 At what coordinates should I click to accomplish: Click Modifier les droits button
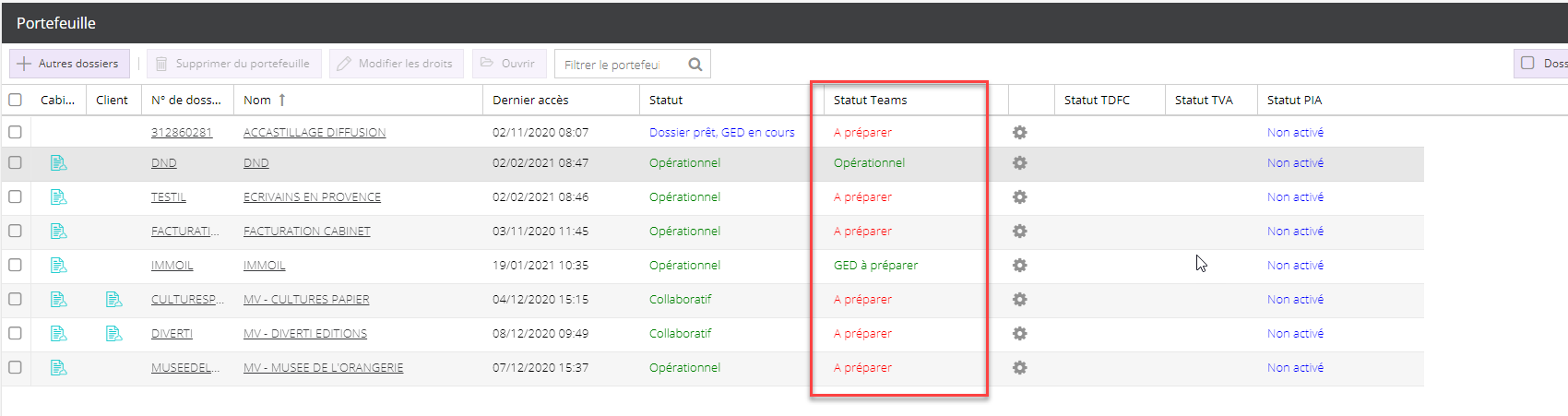397,64
